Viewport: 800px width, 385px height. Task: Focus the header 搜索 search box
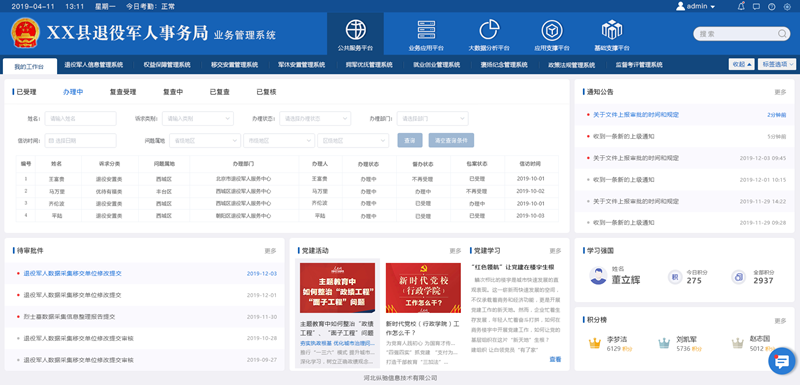741,34
